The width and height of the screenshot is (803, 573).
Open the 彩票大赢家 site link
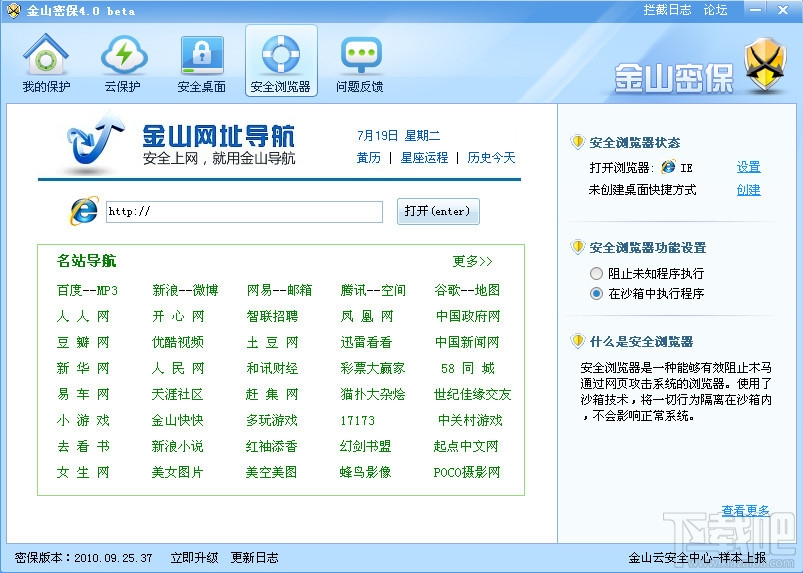[373, 368]
